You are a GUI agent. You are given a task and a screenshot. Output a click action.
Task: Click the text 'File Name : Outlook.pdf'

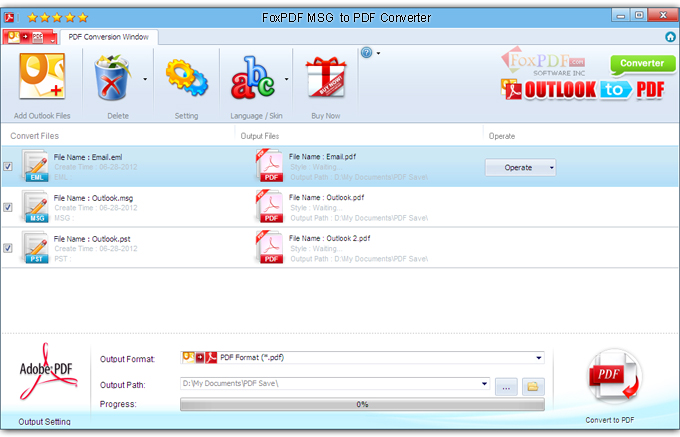[x=327, y=197]
